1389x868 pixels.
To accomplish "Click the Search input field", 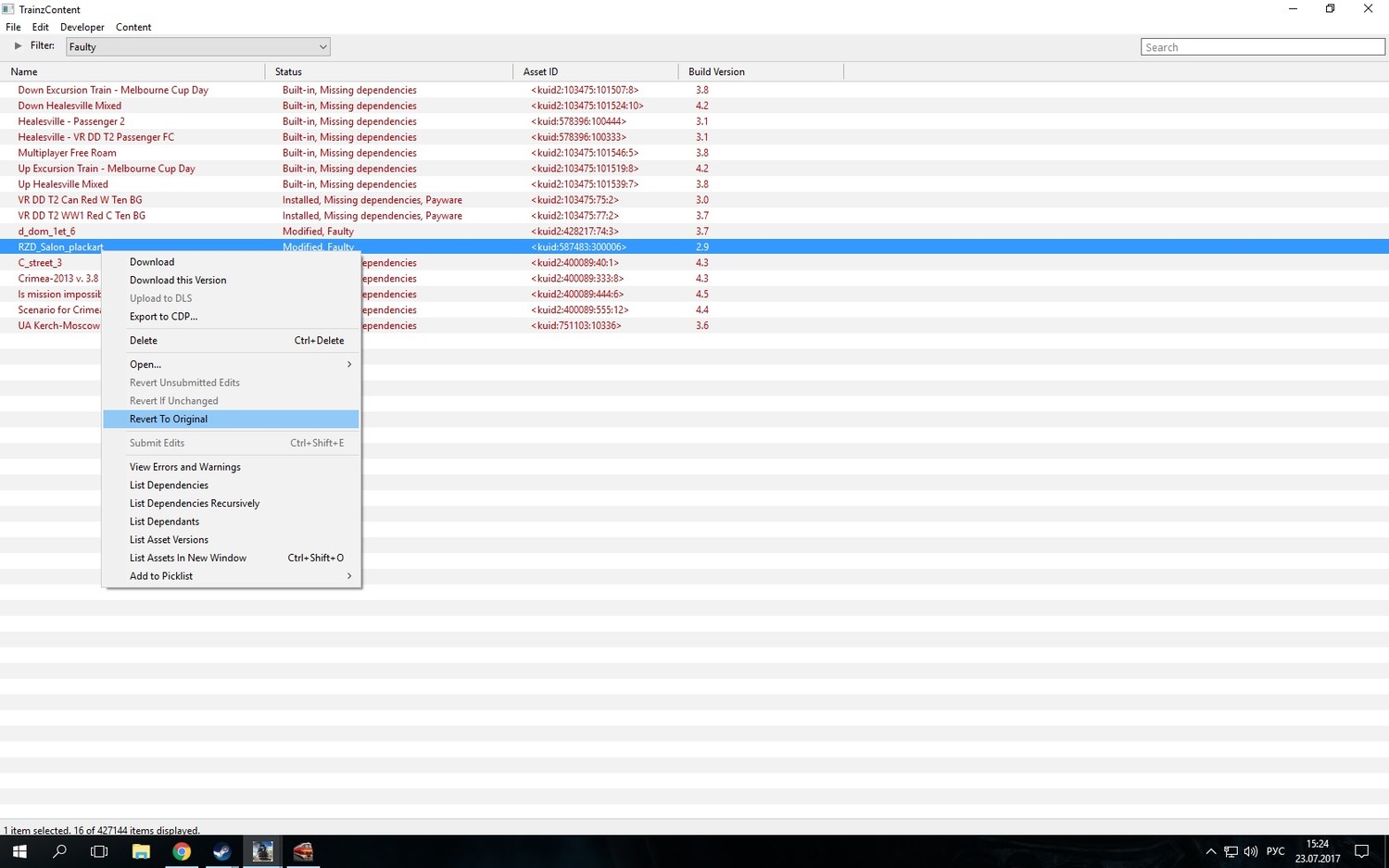I will pyautogui.click(x=1261, y=47).
